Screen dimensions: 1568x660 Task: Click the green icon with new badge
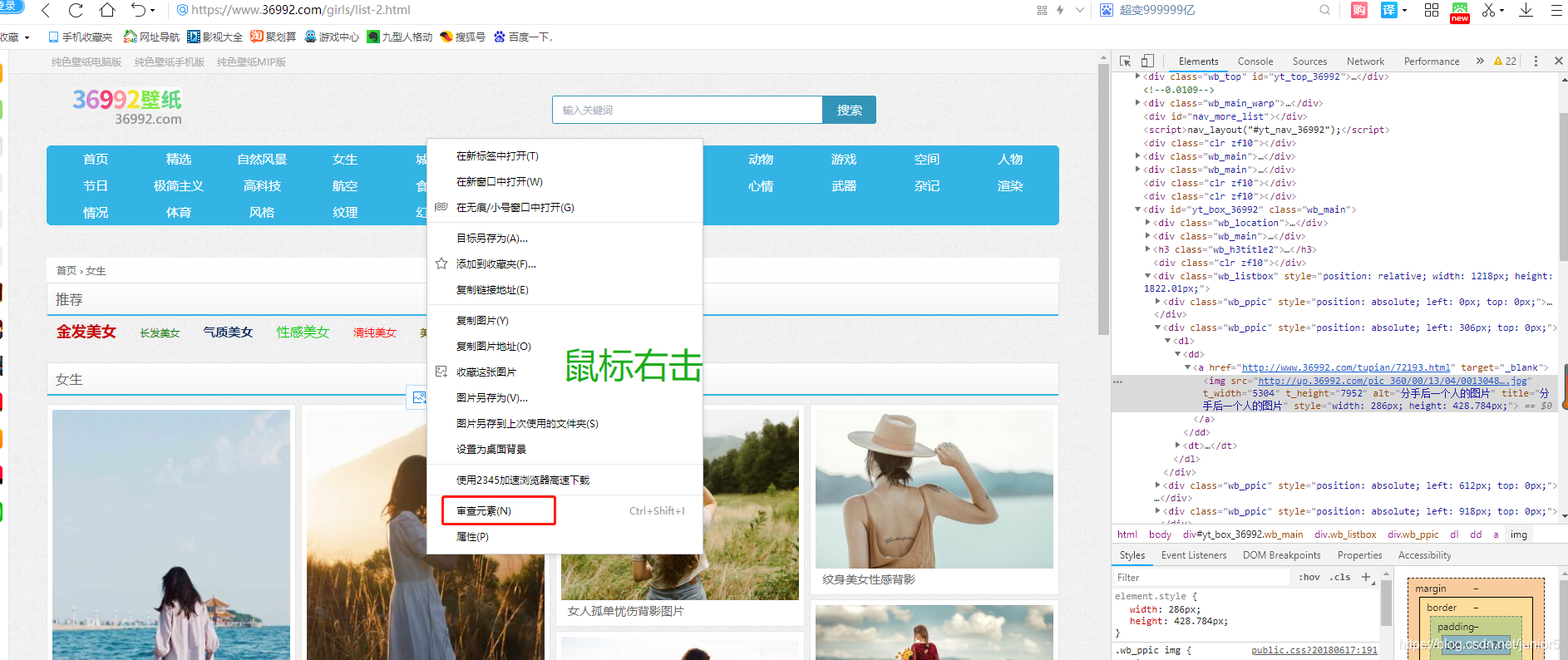pos(1460,12)
